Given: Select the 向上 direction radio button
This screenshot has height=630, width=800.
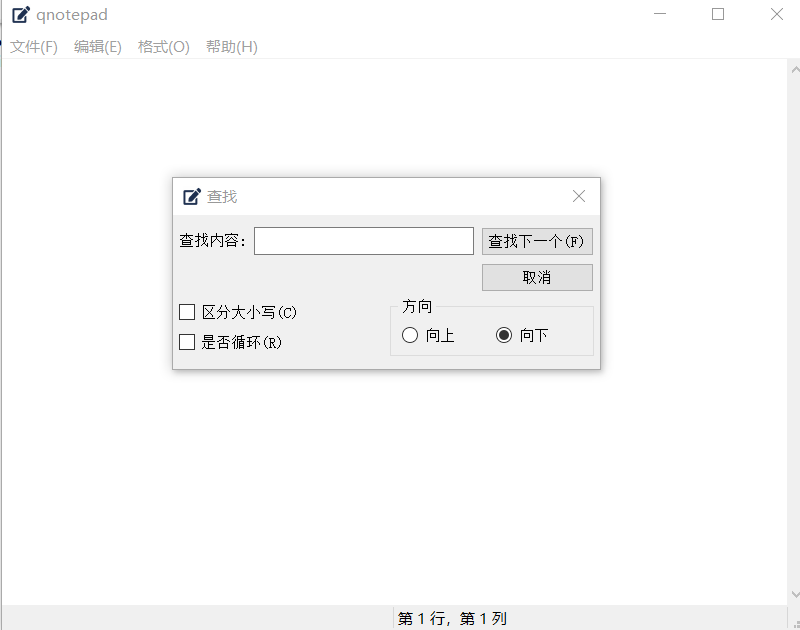Looking at the screenshot, I should pos(410,336).
